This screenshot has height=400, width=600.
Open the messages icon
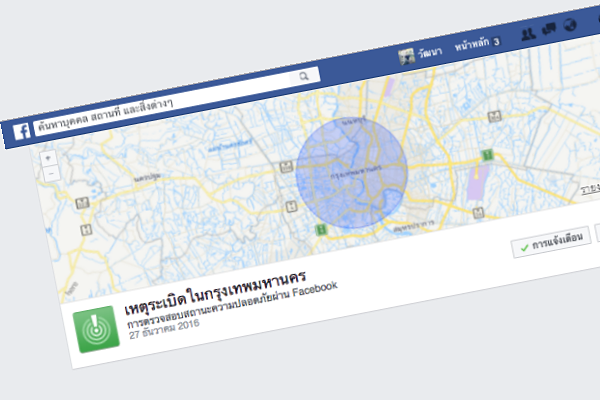coord(549,30)
